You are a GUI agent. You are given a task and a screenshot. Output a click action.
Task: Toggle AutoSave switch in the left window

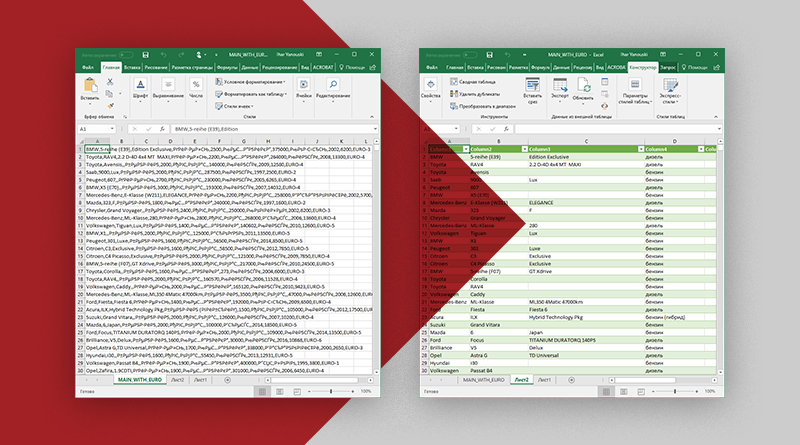tap(126, 55)
